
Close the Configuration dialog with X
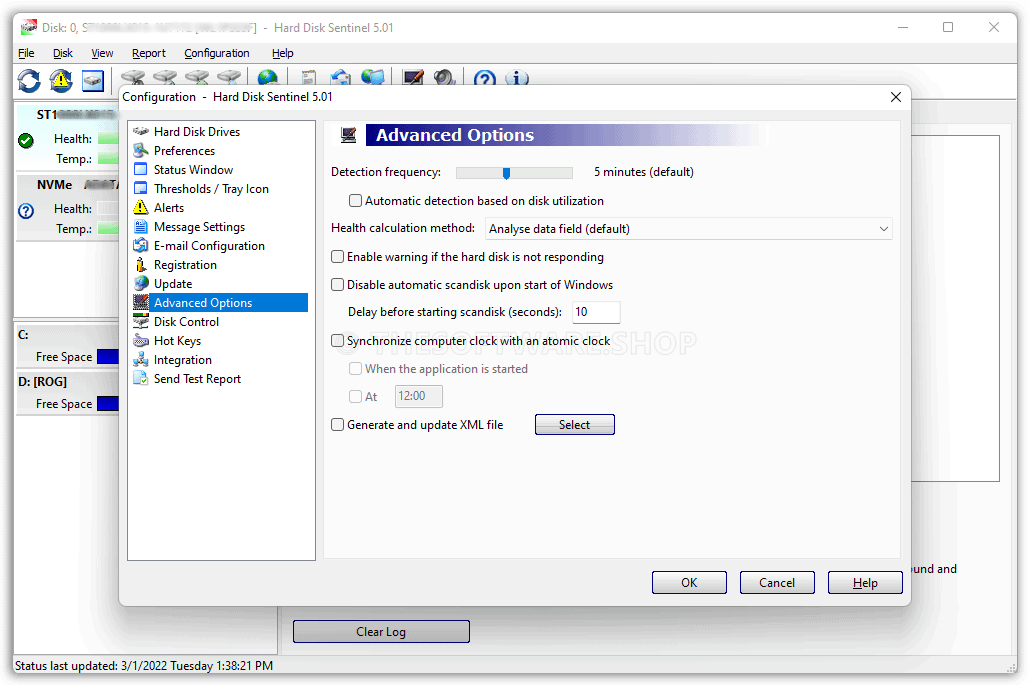click(x=895, y=97)
